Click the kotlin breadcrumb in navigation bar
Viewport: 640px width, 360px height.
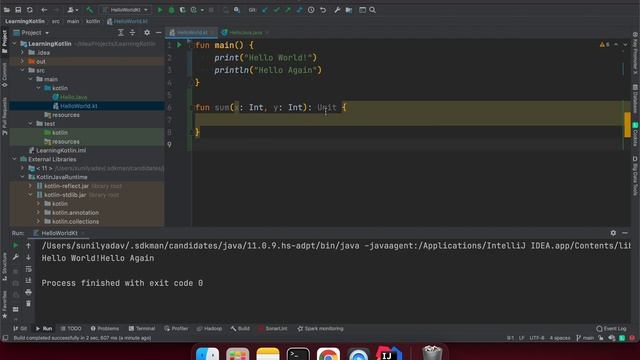click(x=93, y=21)
